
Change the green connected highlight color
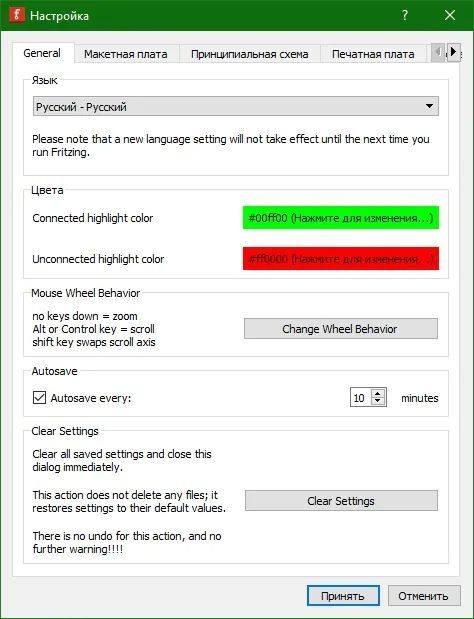pyautogui.click(x=341, y=218)
